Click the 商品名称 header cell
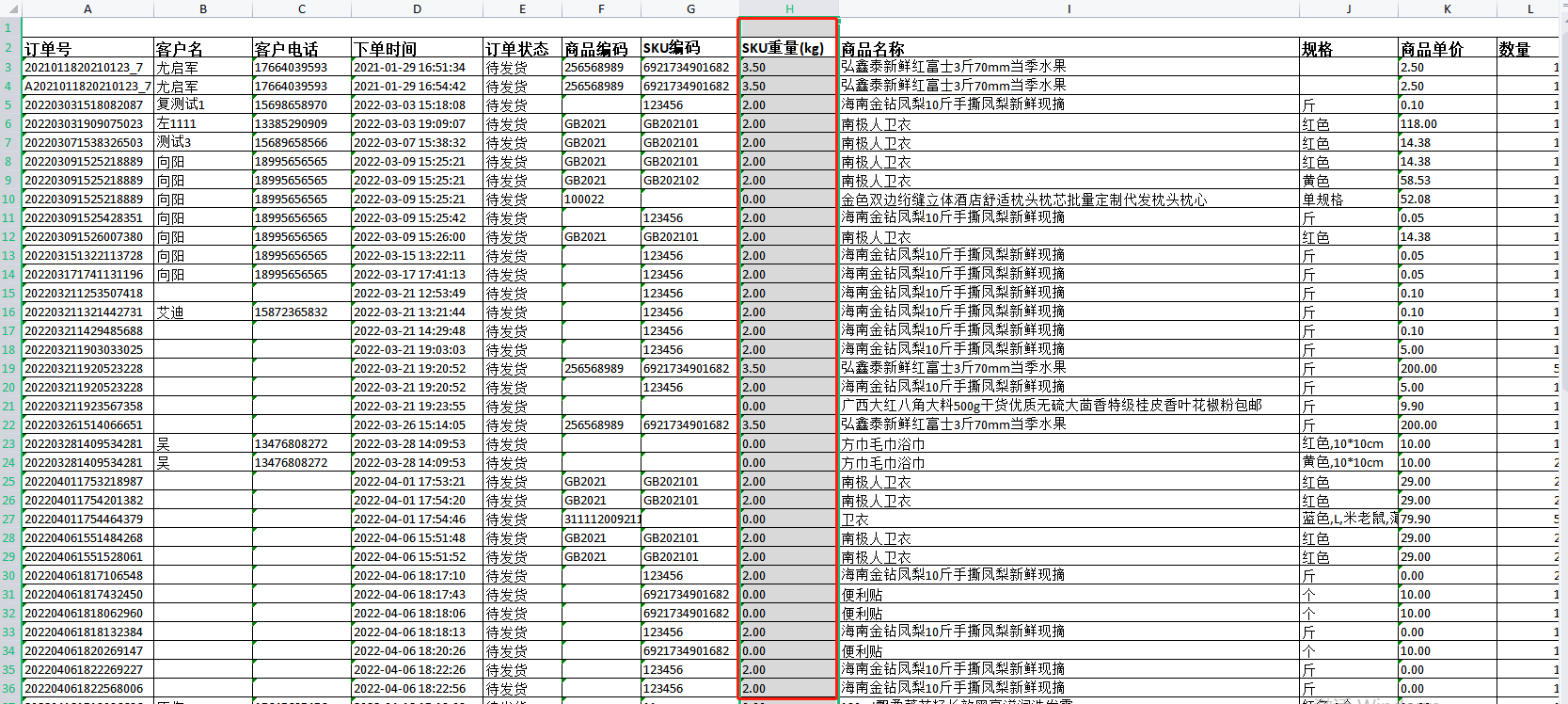The height and width of the screenshot is (704, 1568). 1069,49
